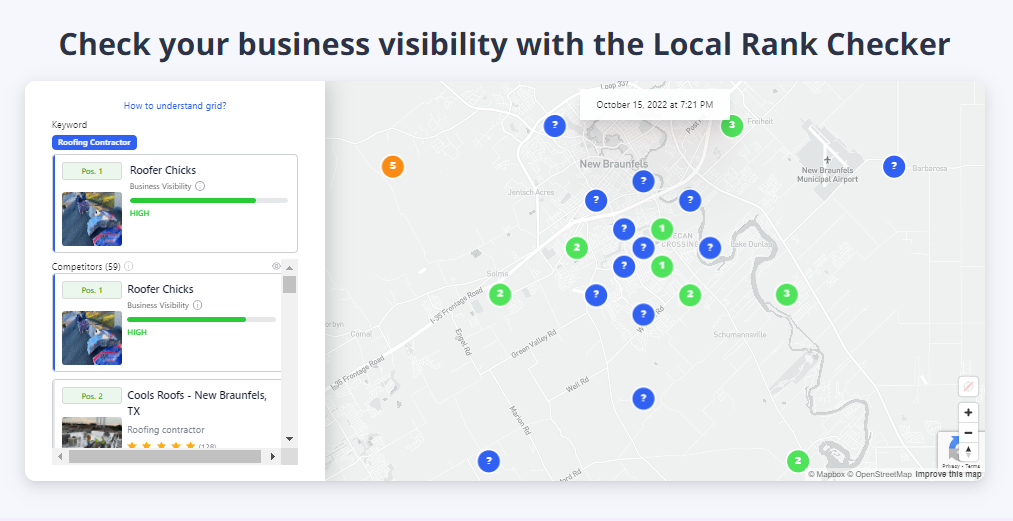Click the blue ? marker beside Barbarosa

point(894,167)
